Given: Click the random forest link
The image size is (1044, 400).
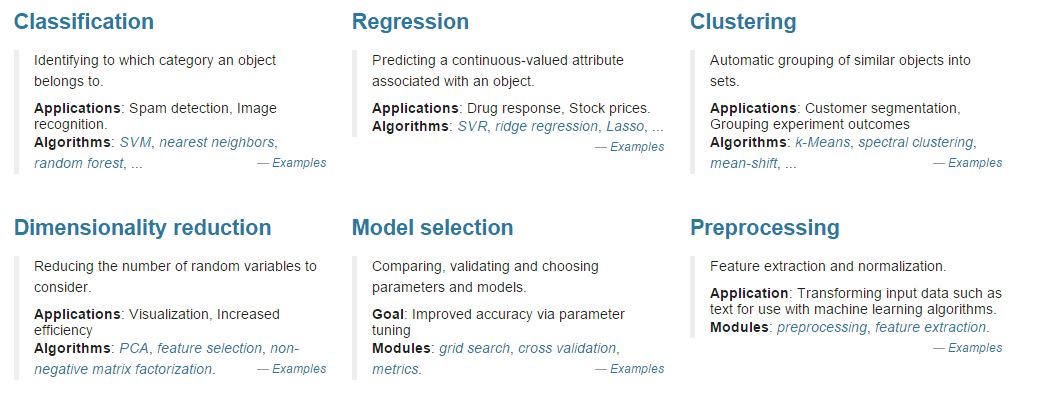Looking at the screenshot, I should pyautogui.click(x=79, y=163).
